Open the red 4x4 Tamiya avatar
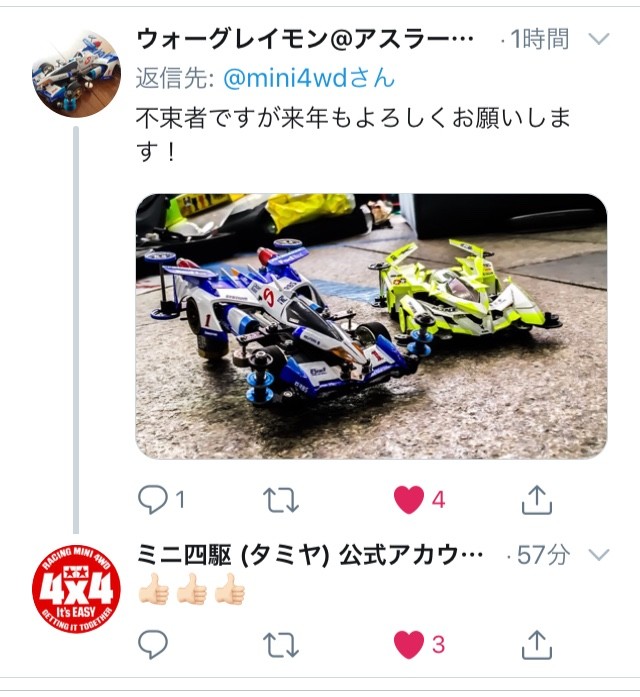Screen dimensions: 640x697 coord(76,588)
